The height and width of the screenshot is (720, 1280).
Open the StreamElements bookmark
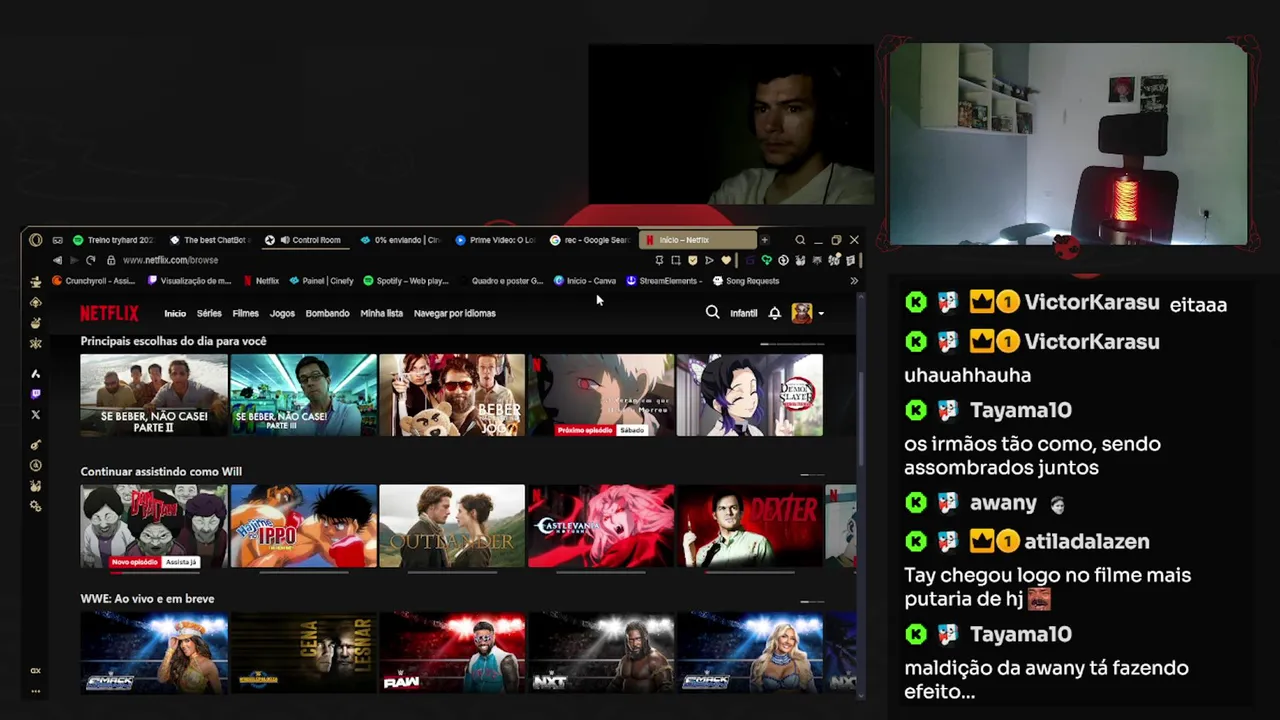(662, 281)
